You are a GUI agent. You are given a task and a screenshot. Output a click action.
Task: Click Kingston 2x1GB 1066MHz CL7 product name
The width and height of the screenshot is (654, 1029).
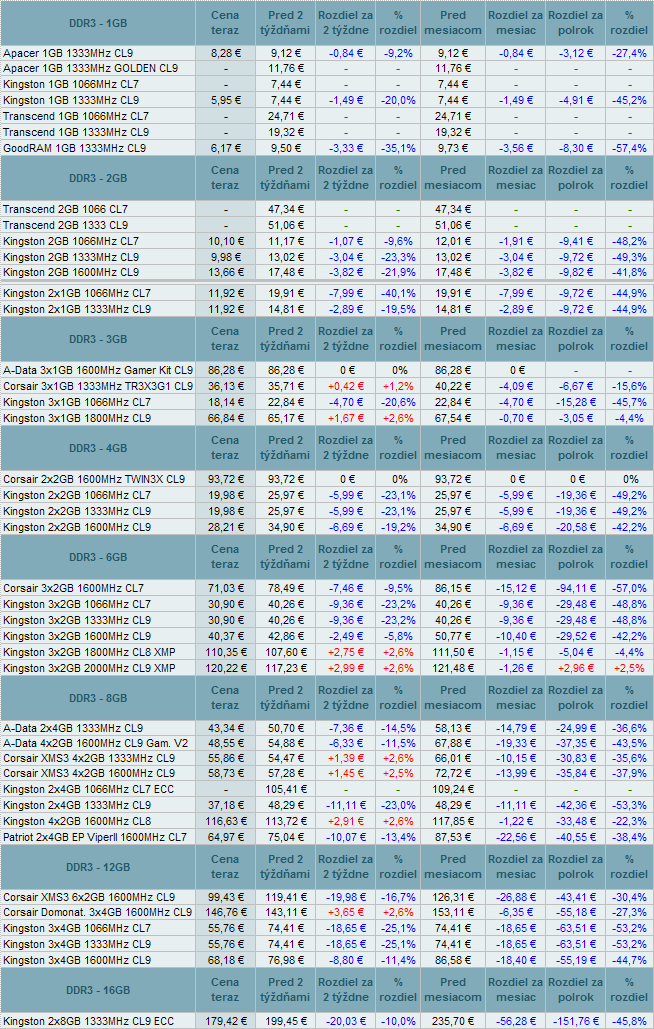pos(77,293)
